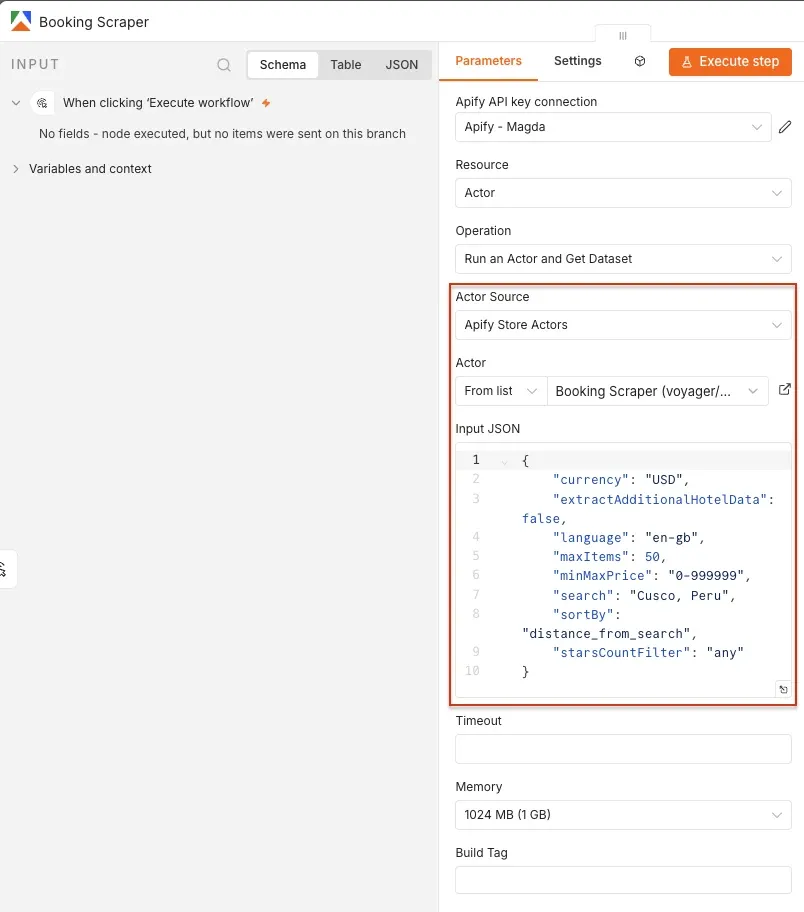Screen dimensions: 804x912
Task: Click the "extractAdditionalHotelData" key text
Action: point(660,499)
